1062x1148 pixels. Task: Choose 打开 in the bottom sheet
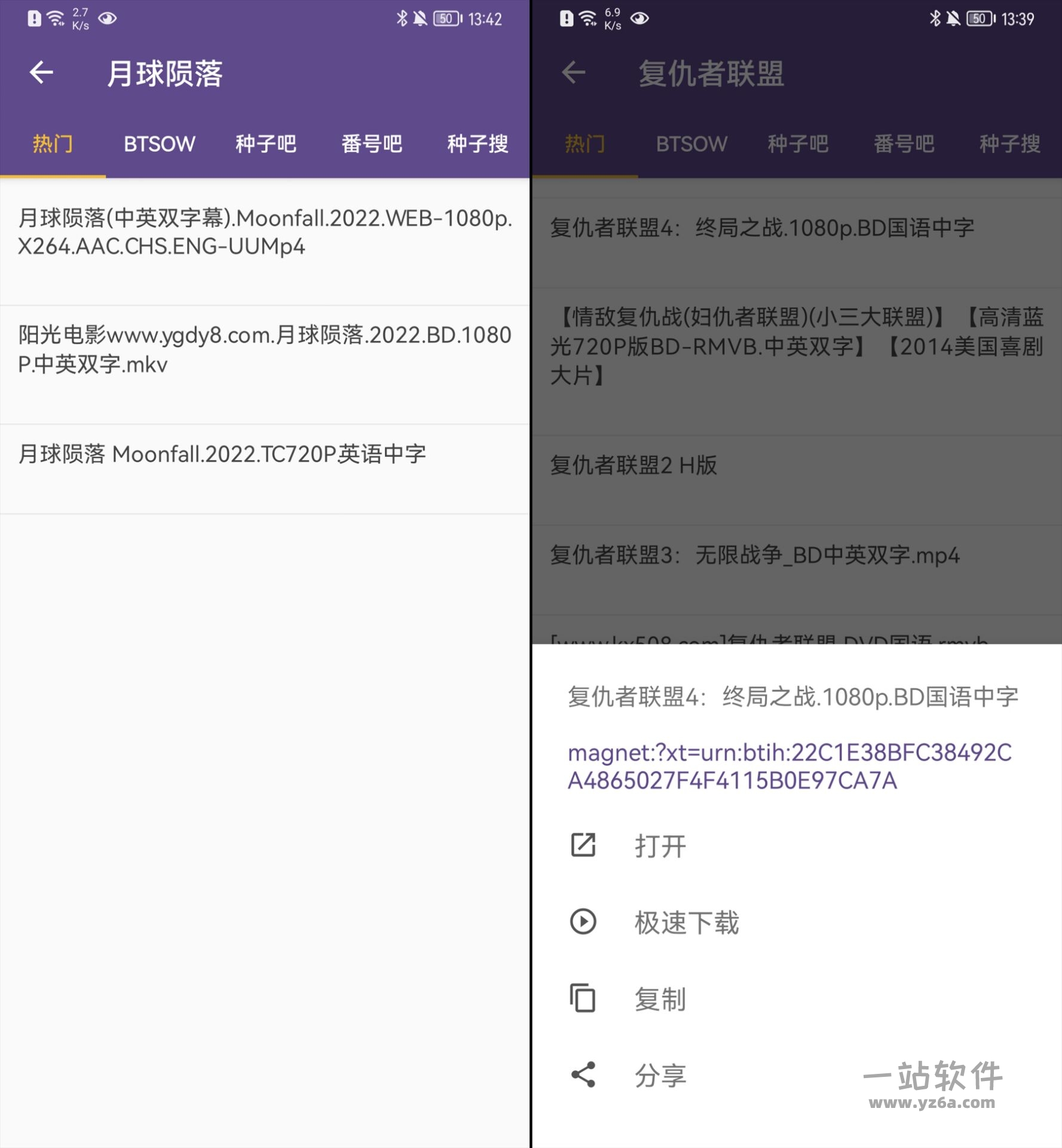pyautogui.click(x=797, y=845)
